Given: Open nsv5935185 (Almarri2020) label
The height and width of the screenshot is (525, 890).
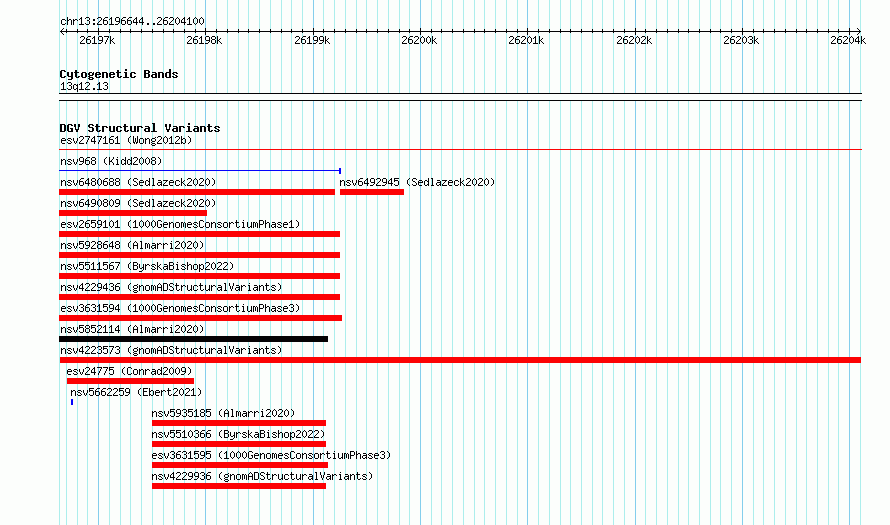Looking at the screenshot, I should pos(223,413).
